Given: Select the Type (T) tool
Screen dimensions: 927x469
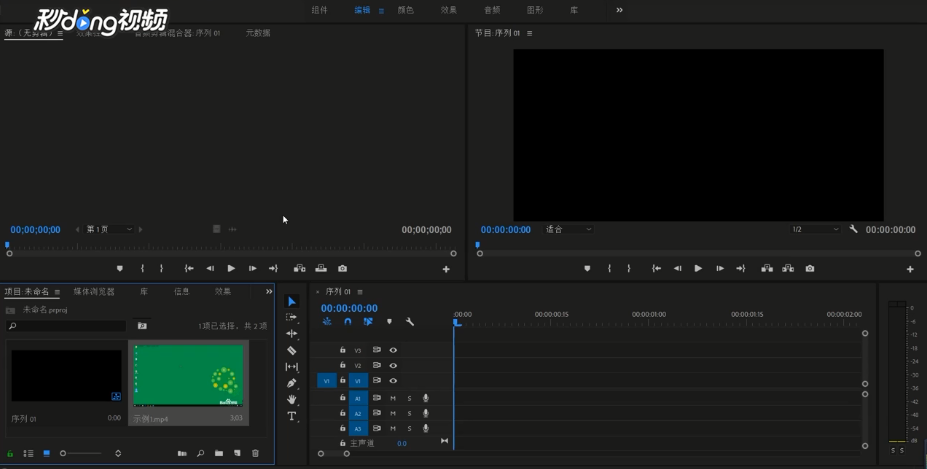Looking at the screenshot, I should click(x=291, y=416).
